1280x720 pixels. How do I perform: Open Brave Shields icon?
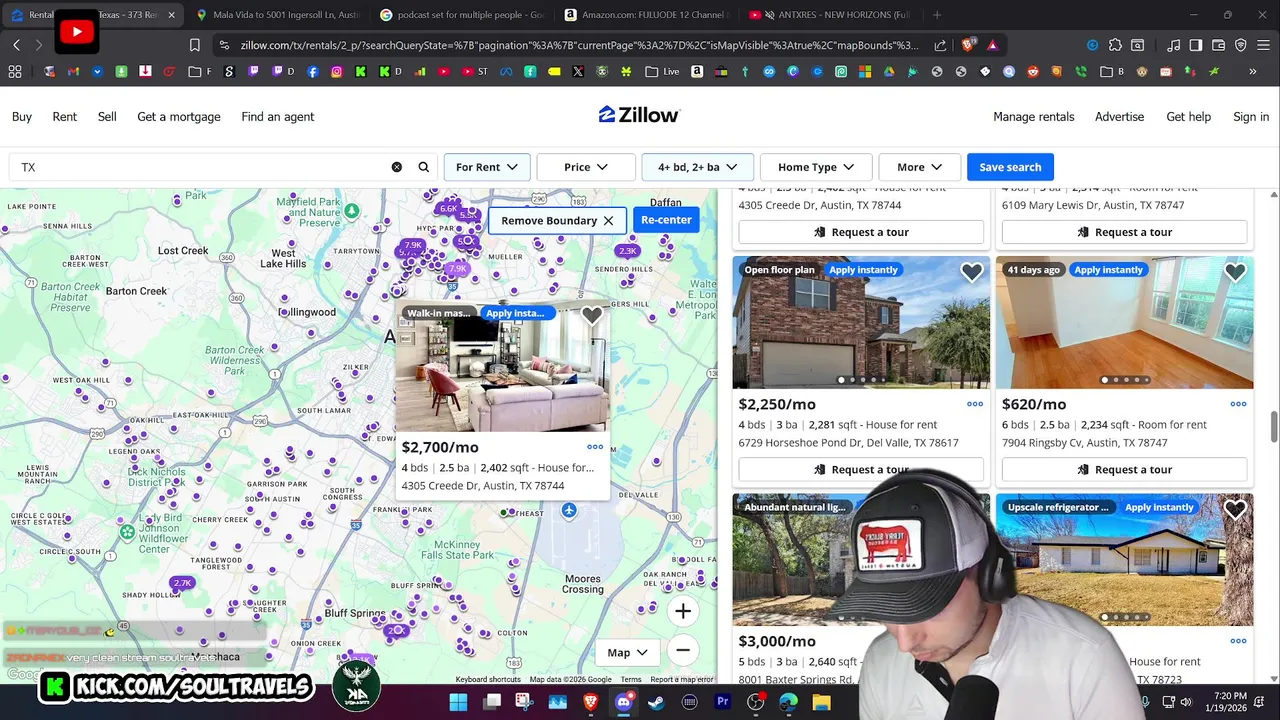click(x=967, y=45)
